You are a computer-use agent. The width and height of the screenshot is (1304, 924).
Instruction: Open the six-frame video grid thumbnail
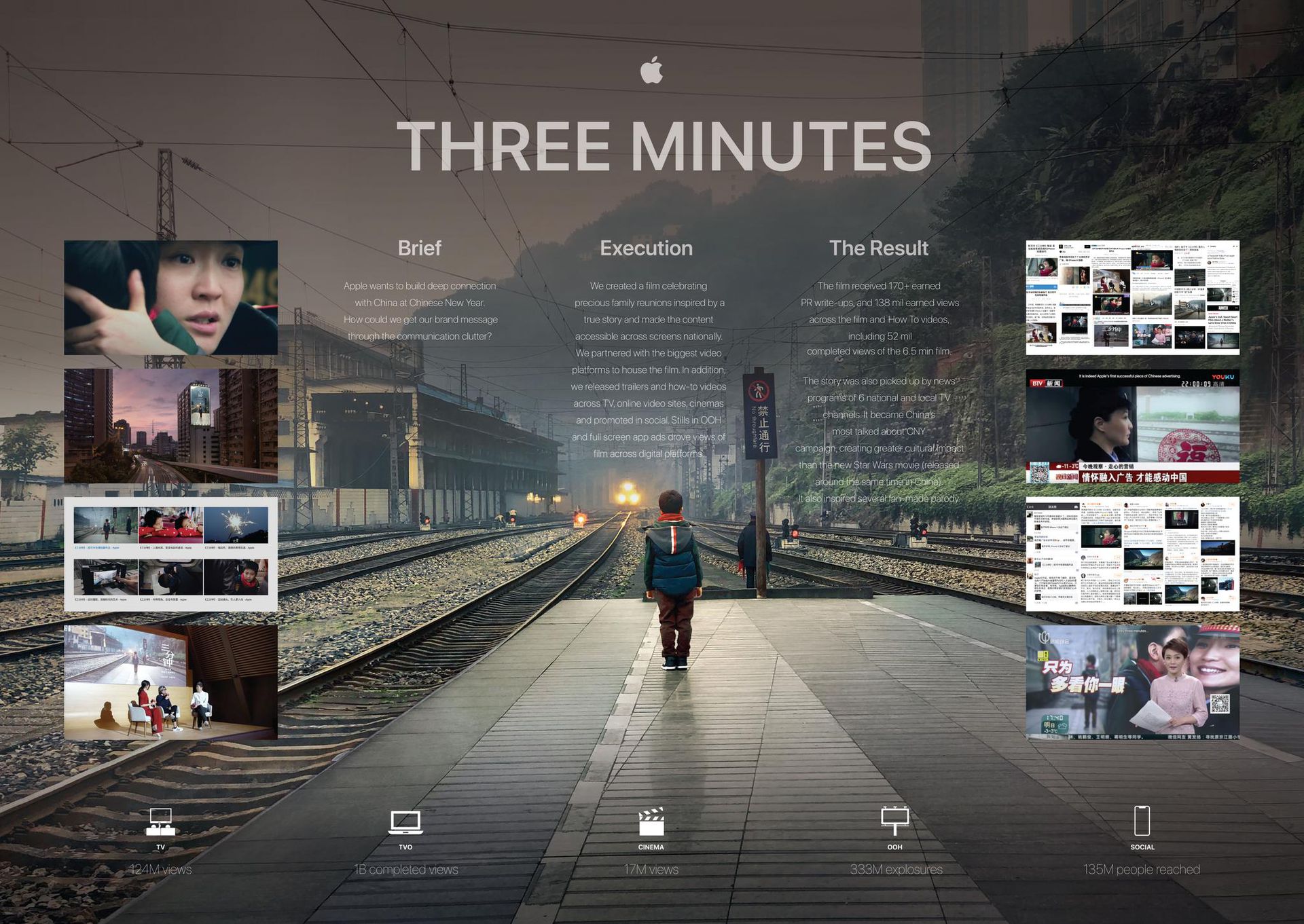pos(170,554)
